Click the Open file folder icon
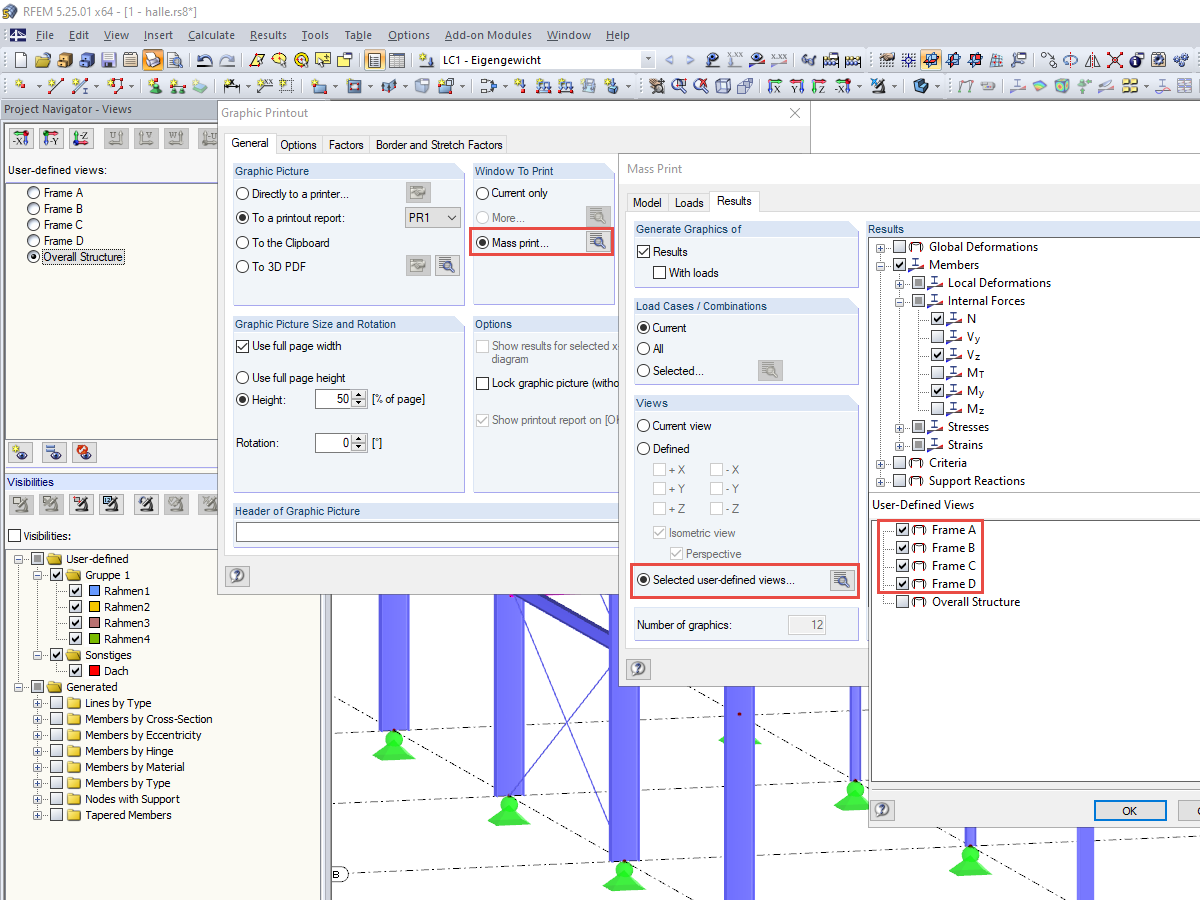The image size is (1200, 900). pos(43,60)
